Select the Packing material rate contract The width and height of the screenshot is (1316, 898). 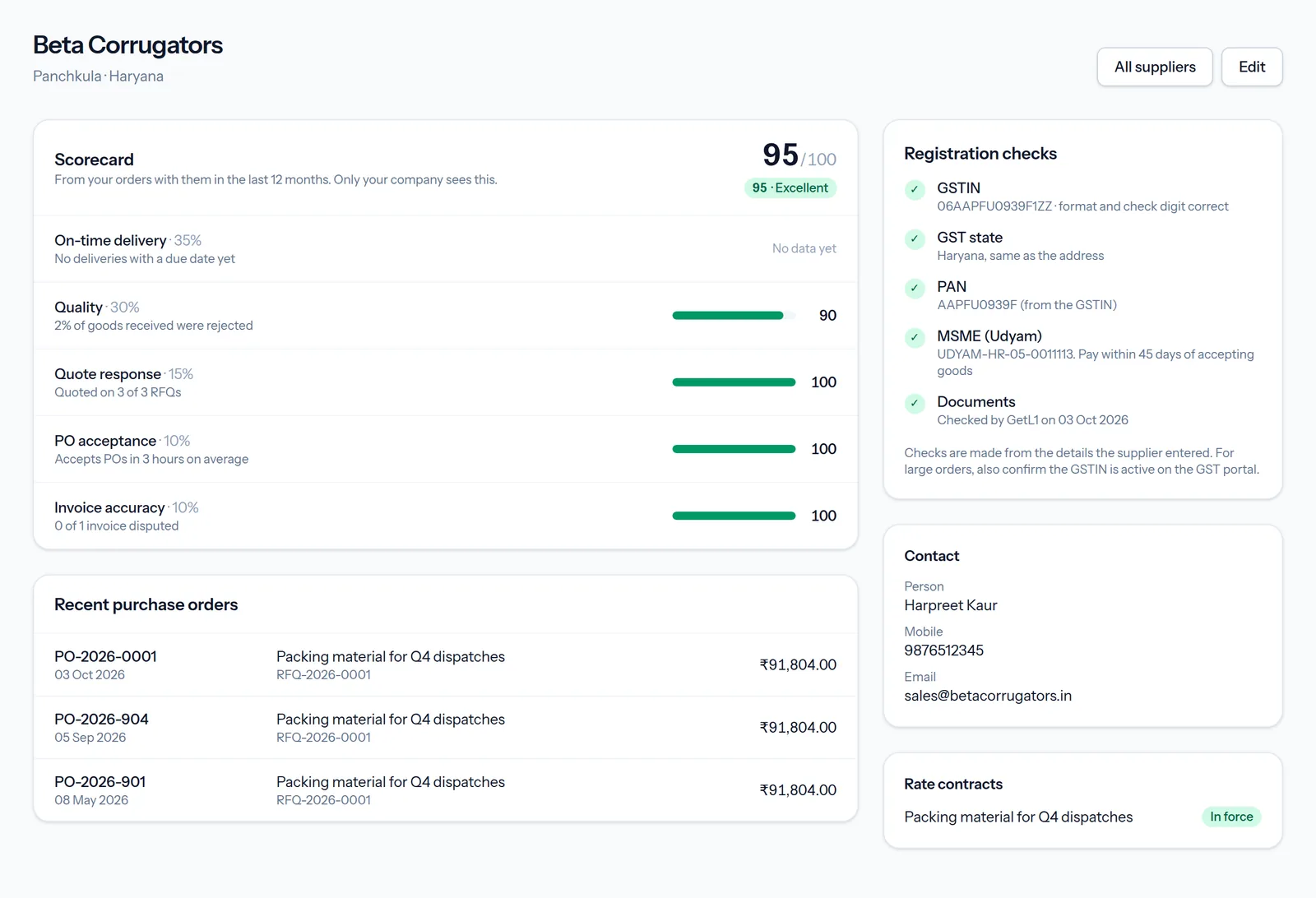click(1018, 817)
